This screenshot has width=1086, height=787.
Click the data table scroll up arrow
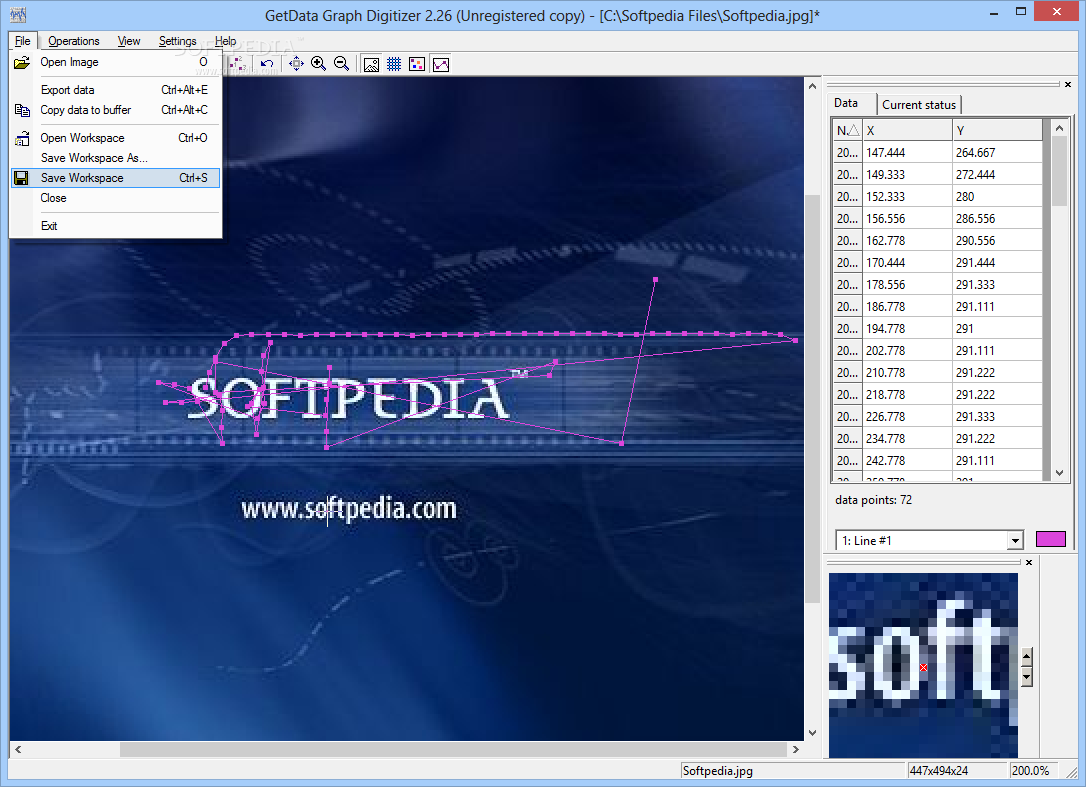point(1059,128)
